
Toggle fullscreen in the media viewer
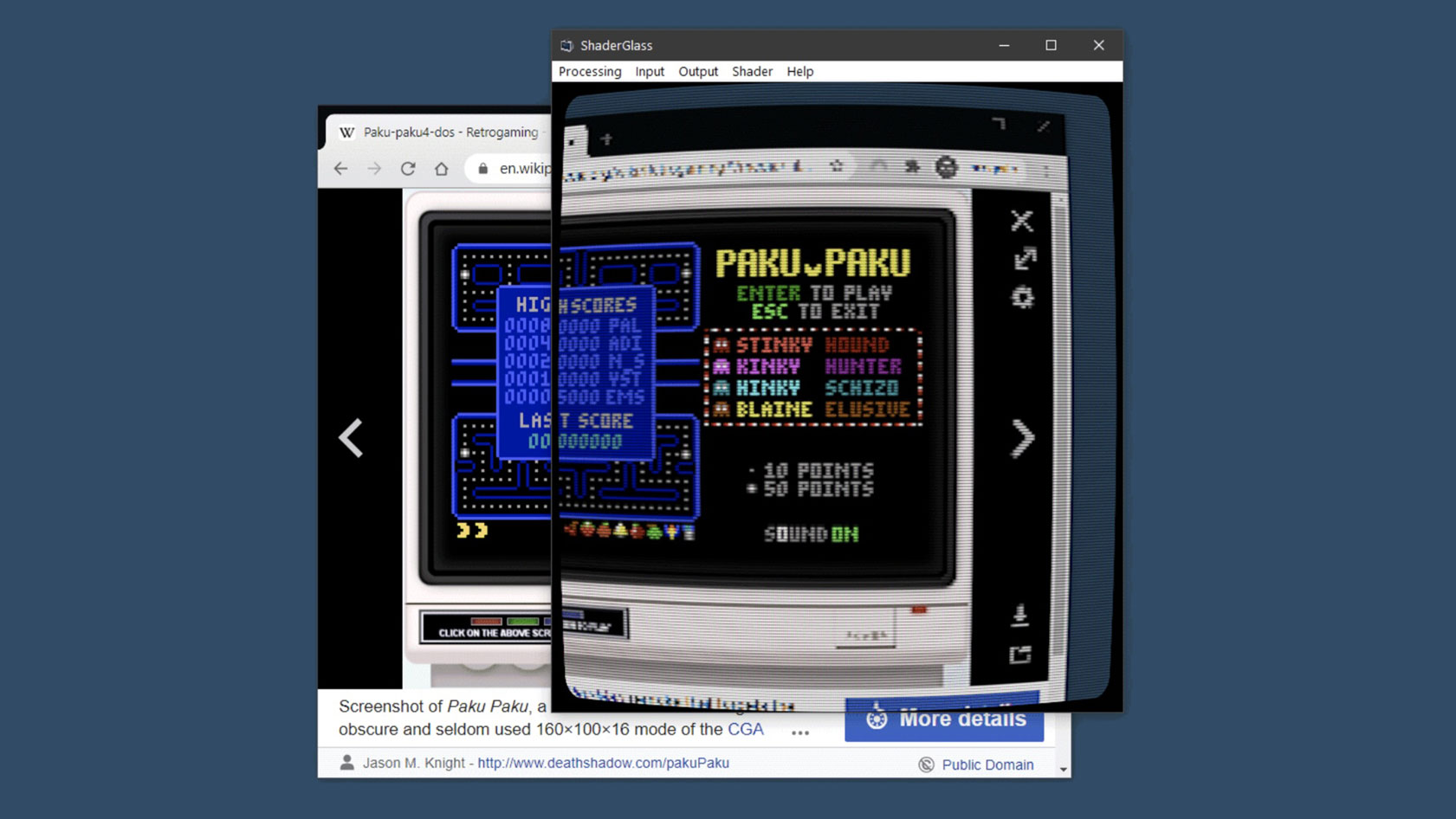point(1025,259)
